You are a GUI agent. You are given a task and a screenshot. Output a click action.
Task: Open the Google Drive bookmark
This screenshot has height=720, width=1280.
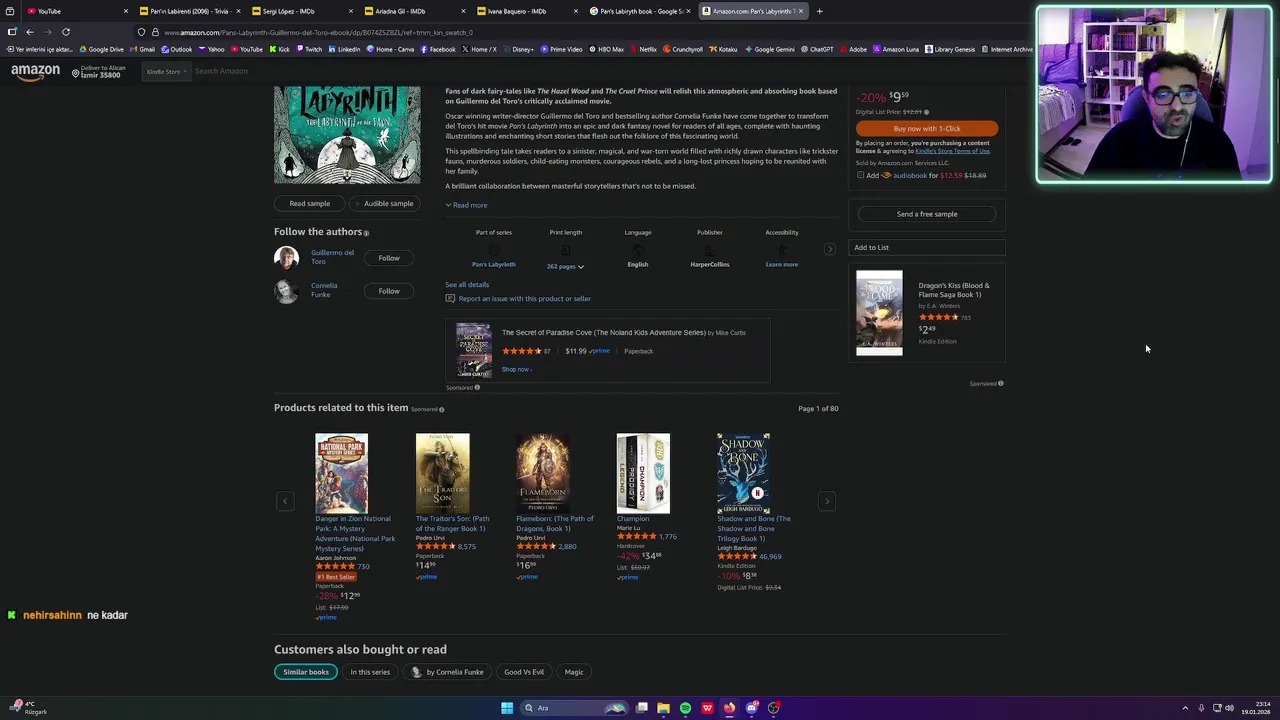102,49
